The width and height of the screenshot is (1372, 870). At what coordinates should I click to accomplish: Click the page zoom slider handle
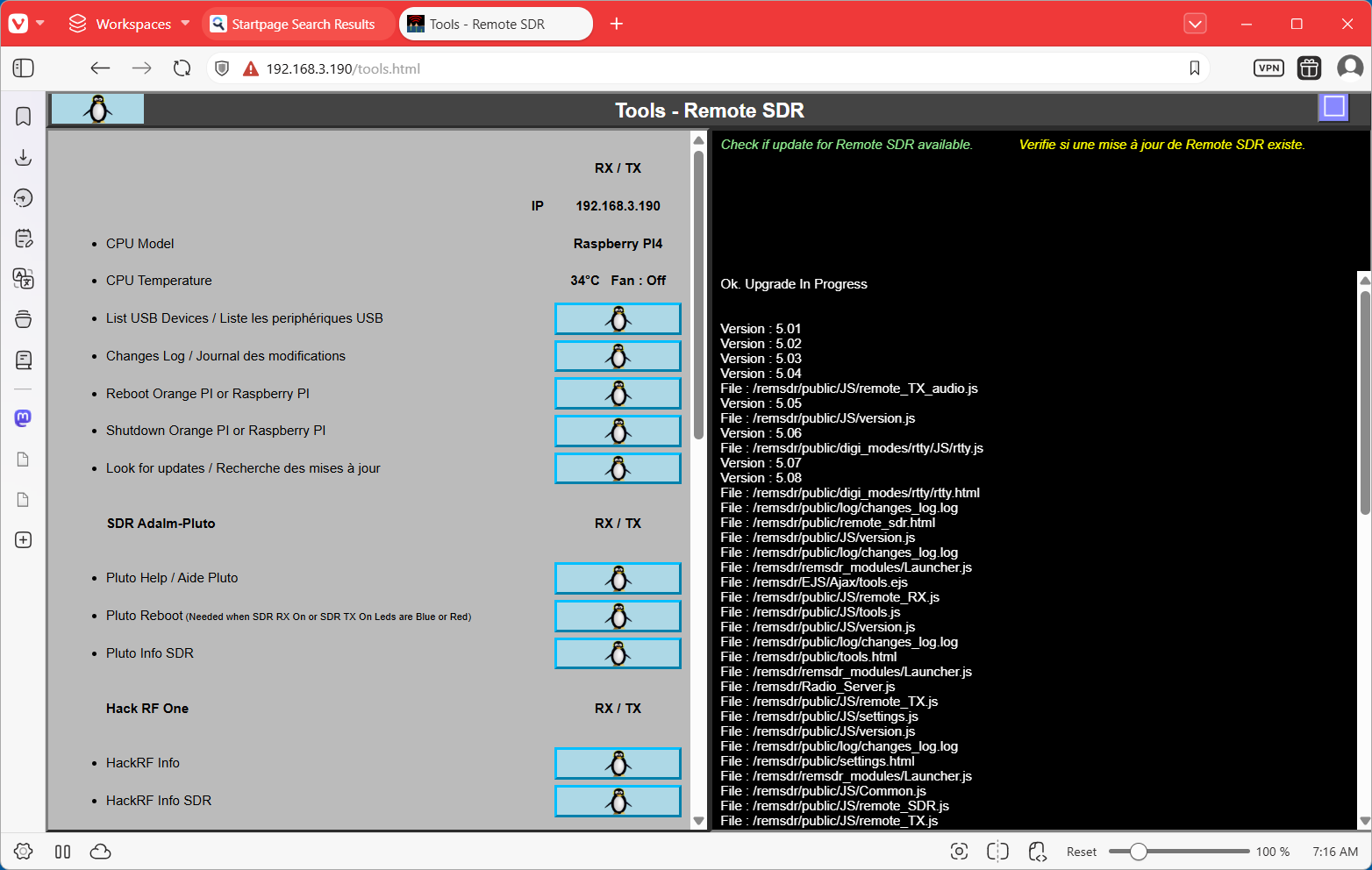(1138, 852)
